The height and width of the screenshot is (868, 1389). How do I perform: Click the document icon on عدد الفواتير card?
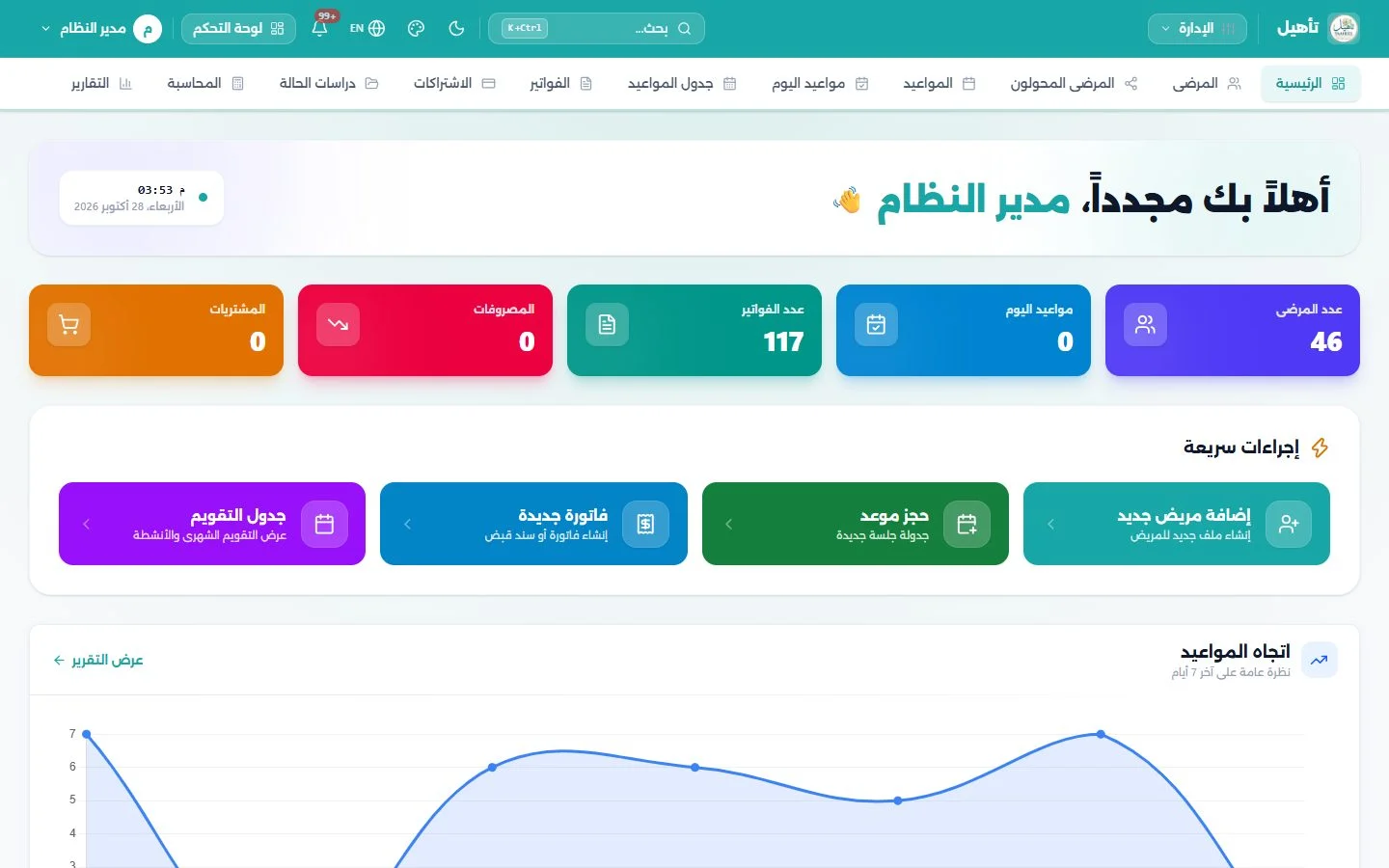tap(607, 325)
